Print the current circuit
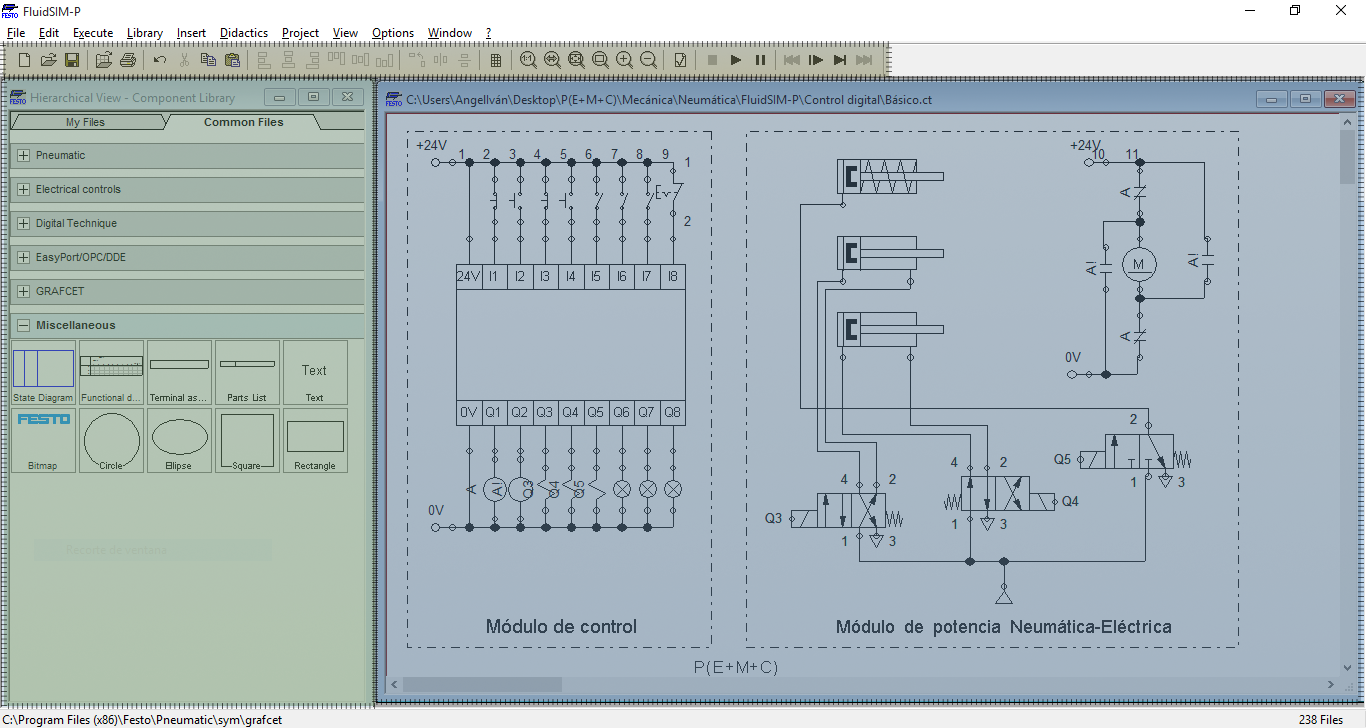Screen dimensions: 1366x728 coord(128,60)
